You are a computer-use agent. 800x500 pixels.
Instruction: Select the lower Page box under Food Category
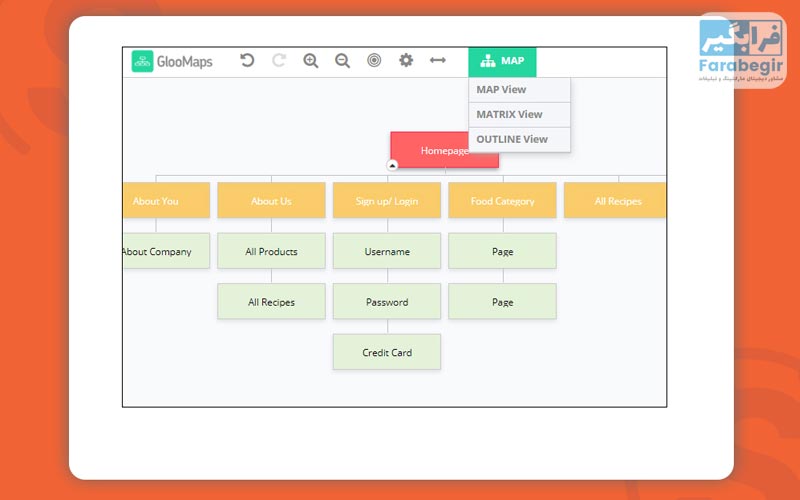click(x=503, y=302)
